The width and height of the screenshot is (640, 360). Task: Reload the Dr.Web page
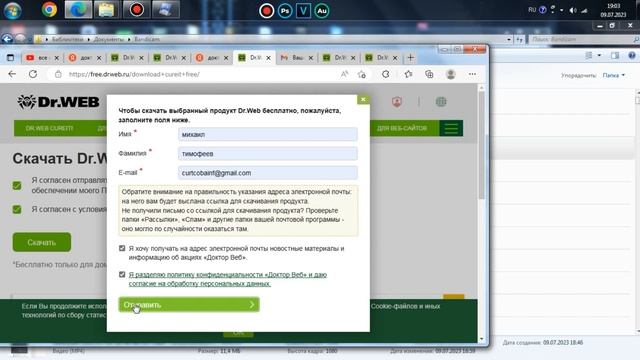(33, 74)
